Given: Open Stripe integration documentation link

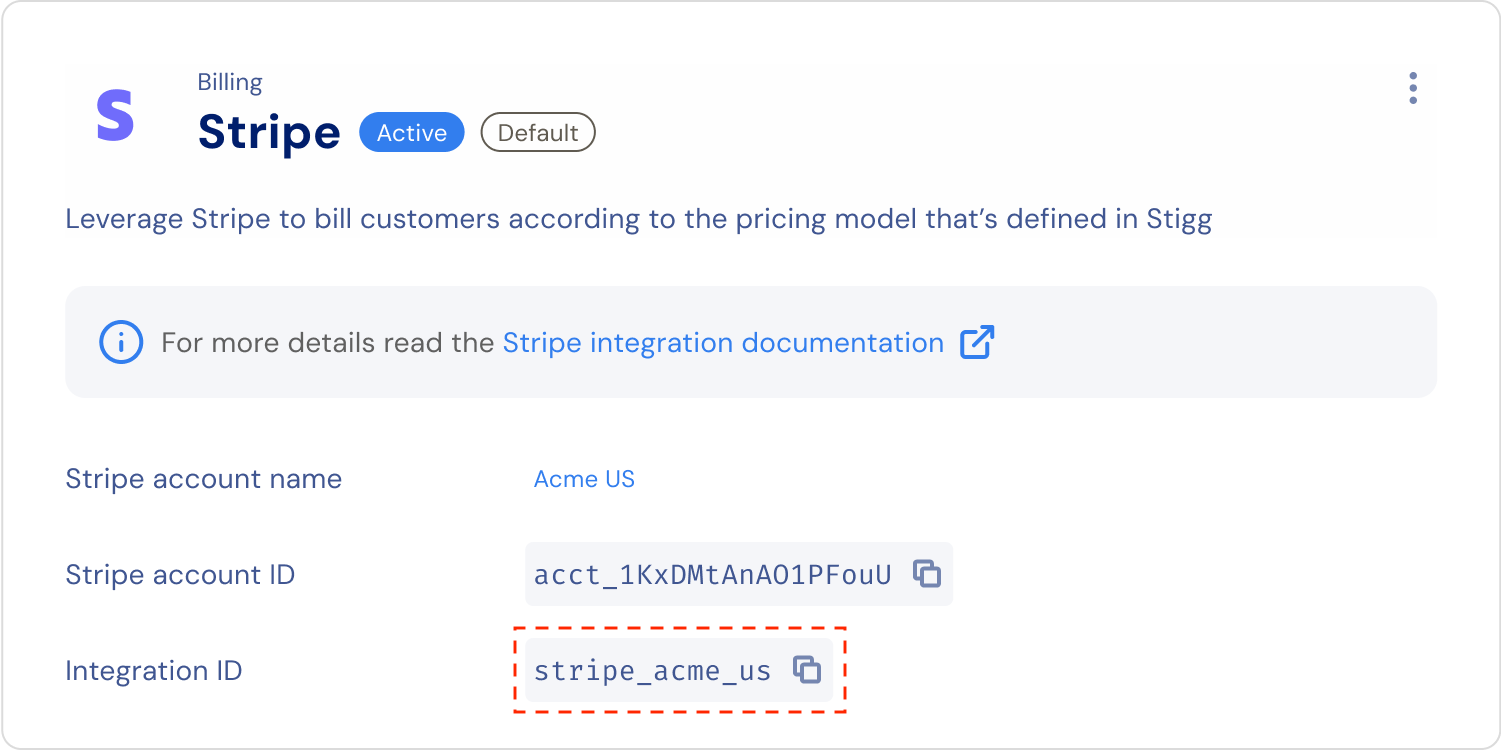Looking at the screenshot, I should [723, 343].
